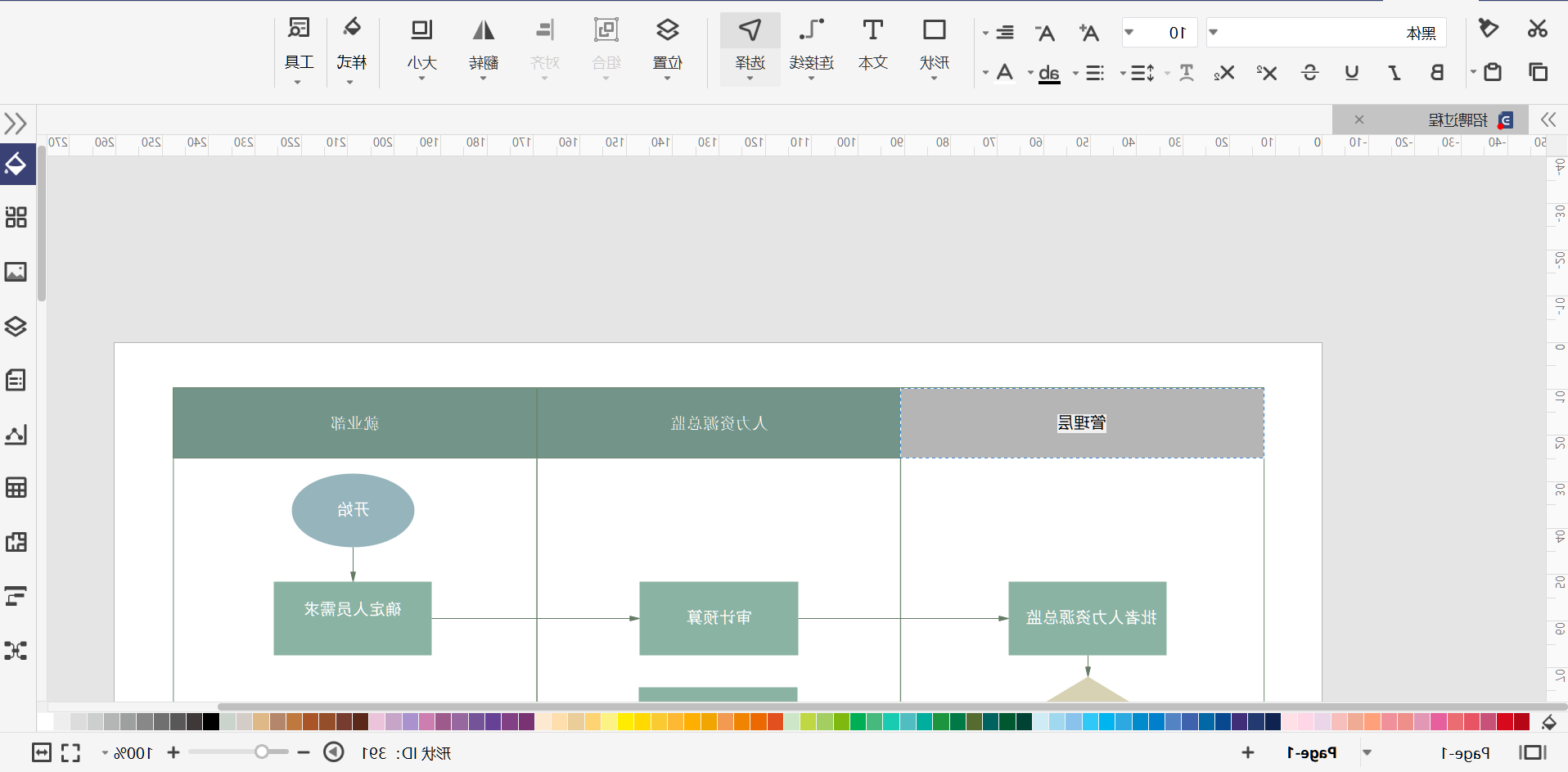1568x772 pixels.
Task: Open the font name dropdown showing 黑体
Action: (1214, 33)
